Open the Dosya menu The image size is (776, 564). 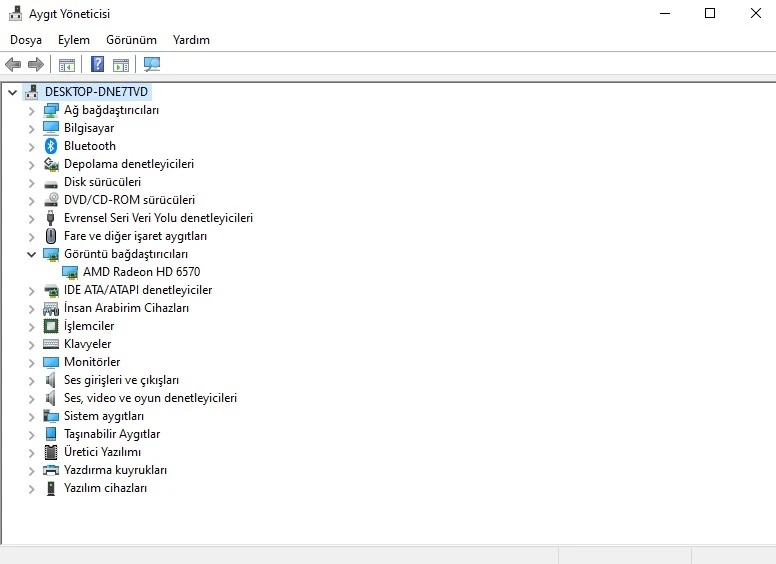pyautogui.click(x=26, y=40)
